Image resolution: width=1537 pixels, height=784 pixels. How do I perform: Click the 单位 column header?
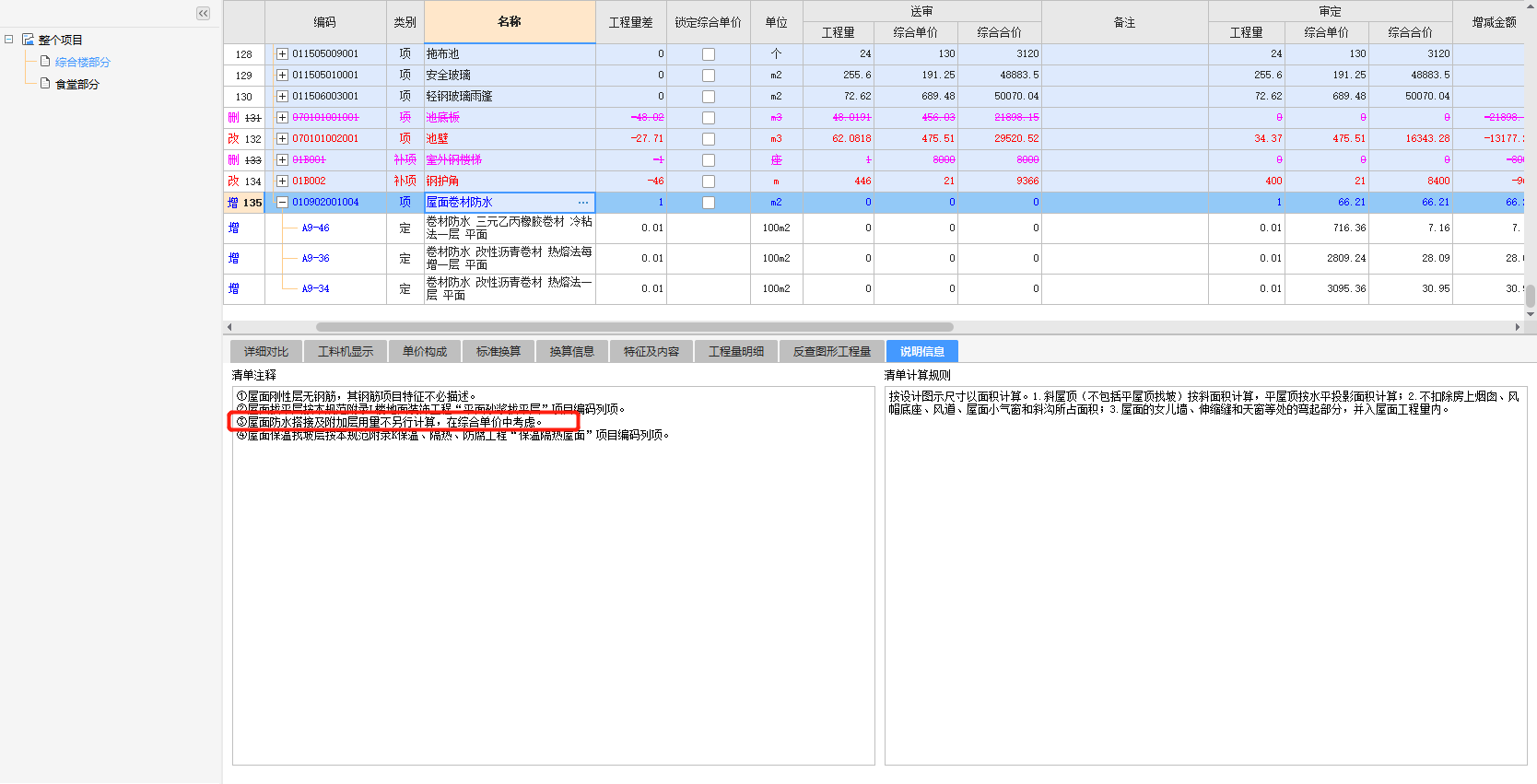pyautogui.click(x=776, y=21)
